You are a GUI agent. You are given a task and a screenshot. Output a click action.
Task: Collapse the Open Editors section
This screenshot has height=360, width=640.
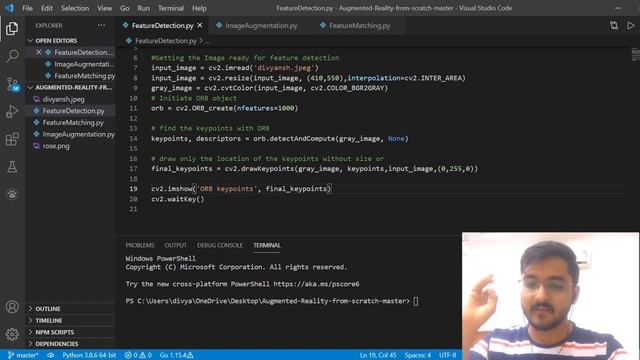point(70,40)
